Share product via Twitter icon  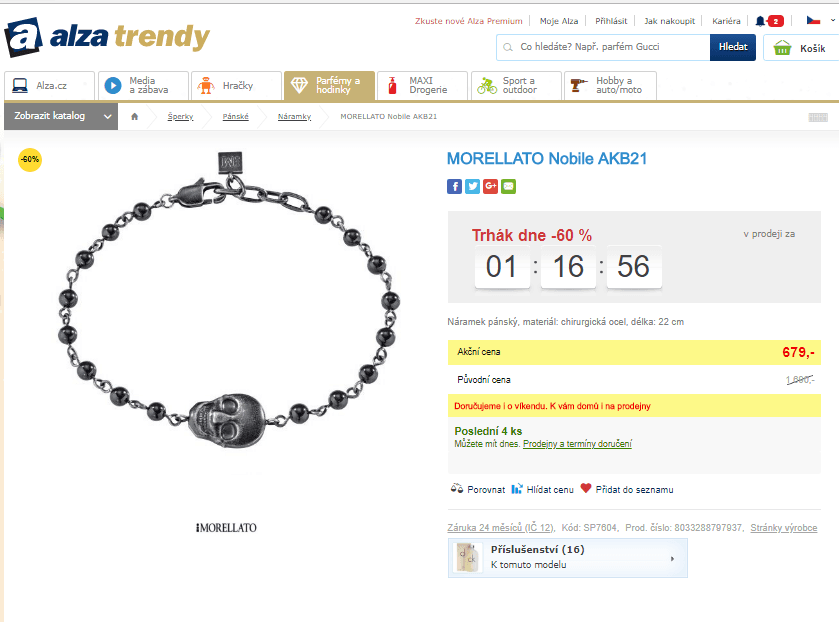(x=472, y=186)
